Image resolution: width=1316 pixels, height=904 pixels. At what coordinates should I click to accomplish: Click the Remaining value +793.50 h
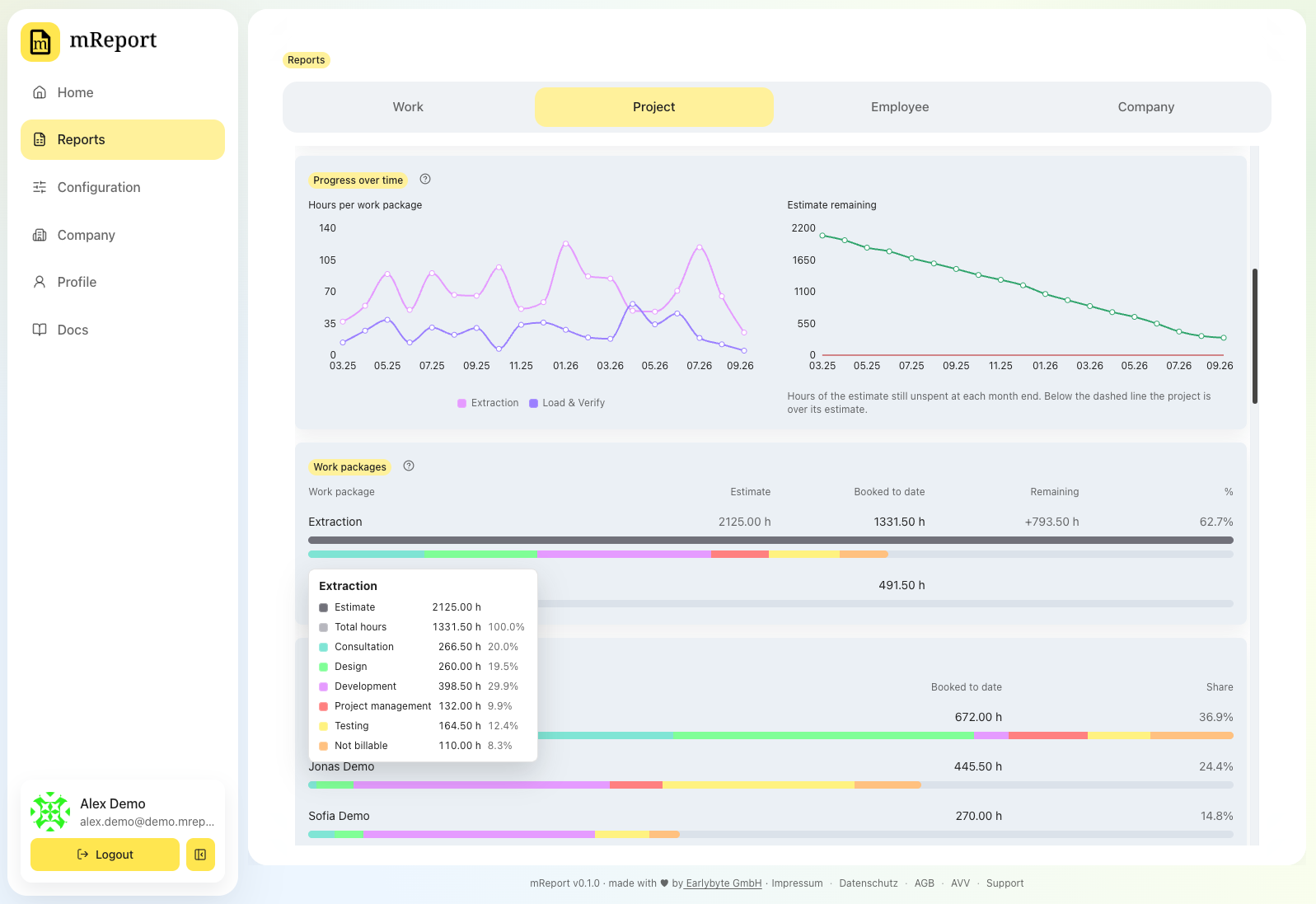(x=1051, y=522)
